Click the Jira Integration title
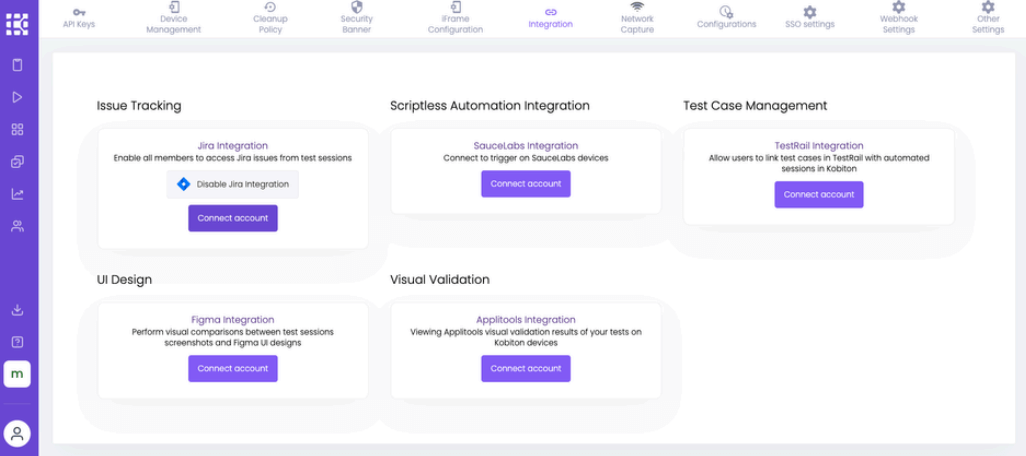Viewport: 1026px width, 456px height. tap(233, 146)
